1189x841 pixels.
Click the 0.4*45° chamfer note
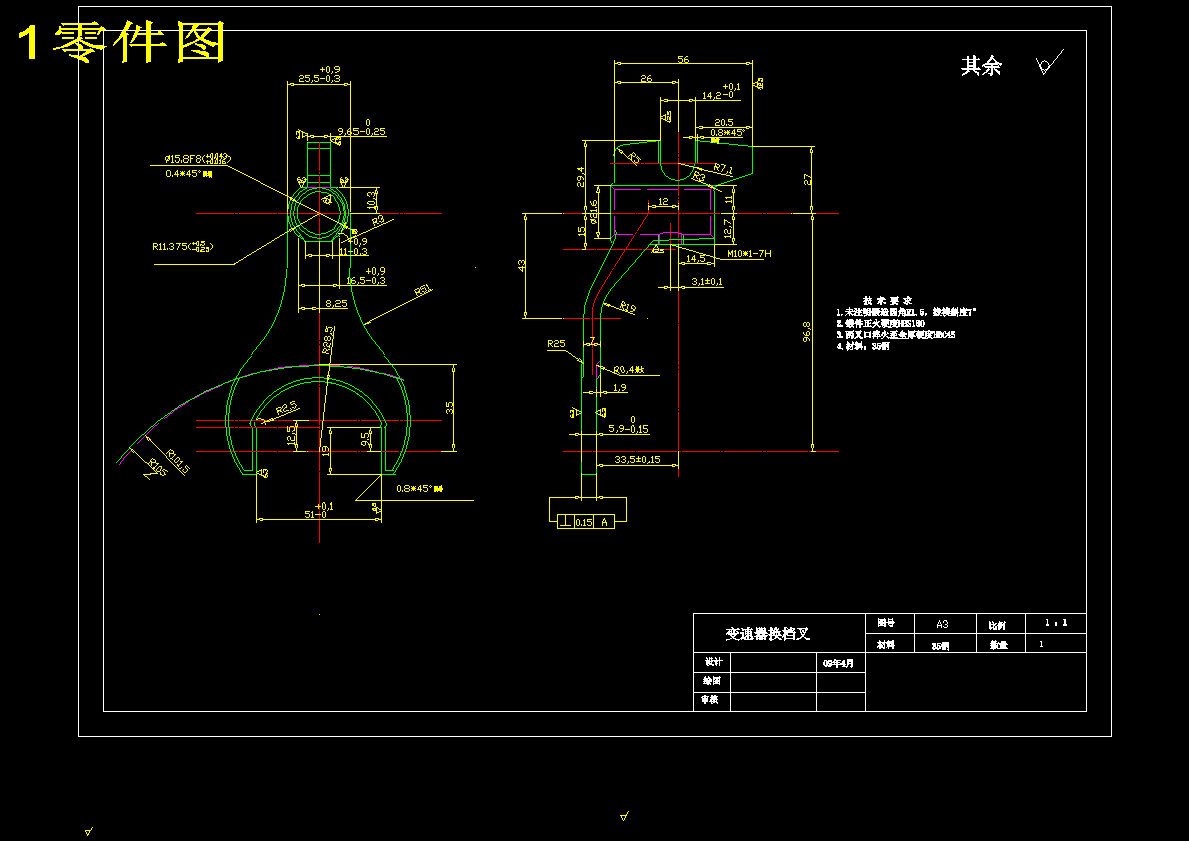(x=189, y=174)
